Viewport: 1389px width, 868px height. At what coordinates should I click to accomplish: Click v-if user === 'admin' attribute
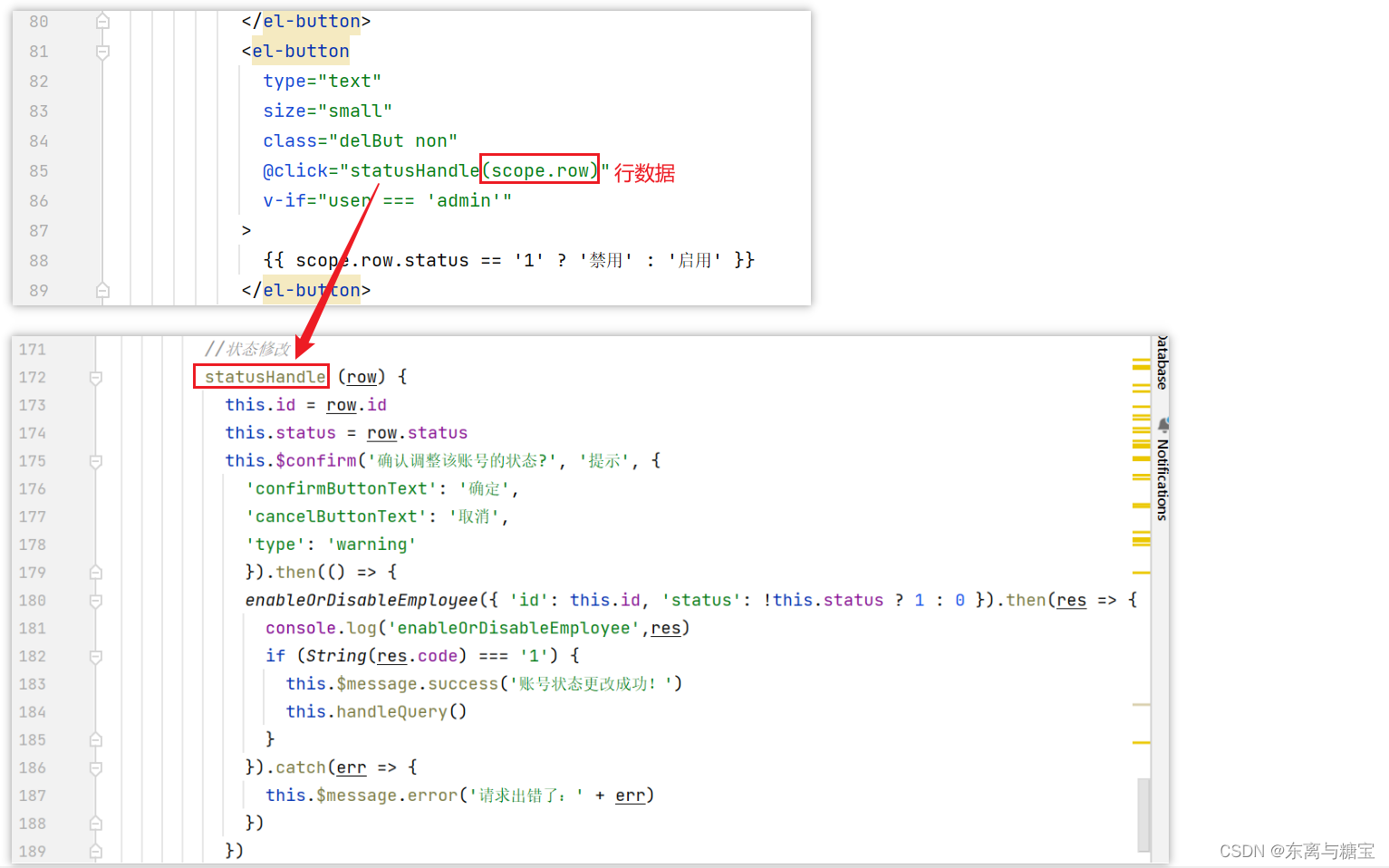tap(387, 201)
